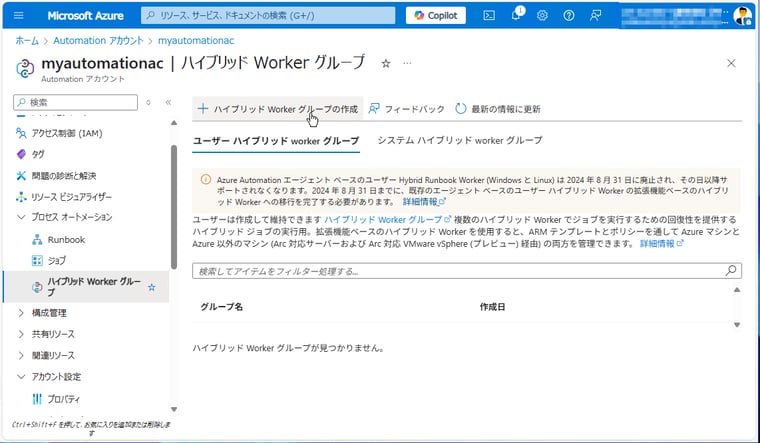Open 詳細情報 link after the description text
This screenshot has width=760, height=443.
pyautogui.click(x=661, y=243)
